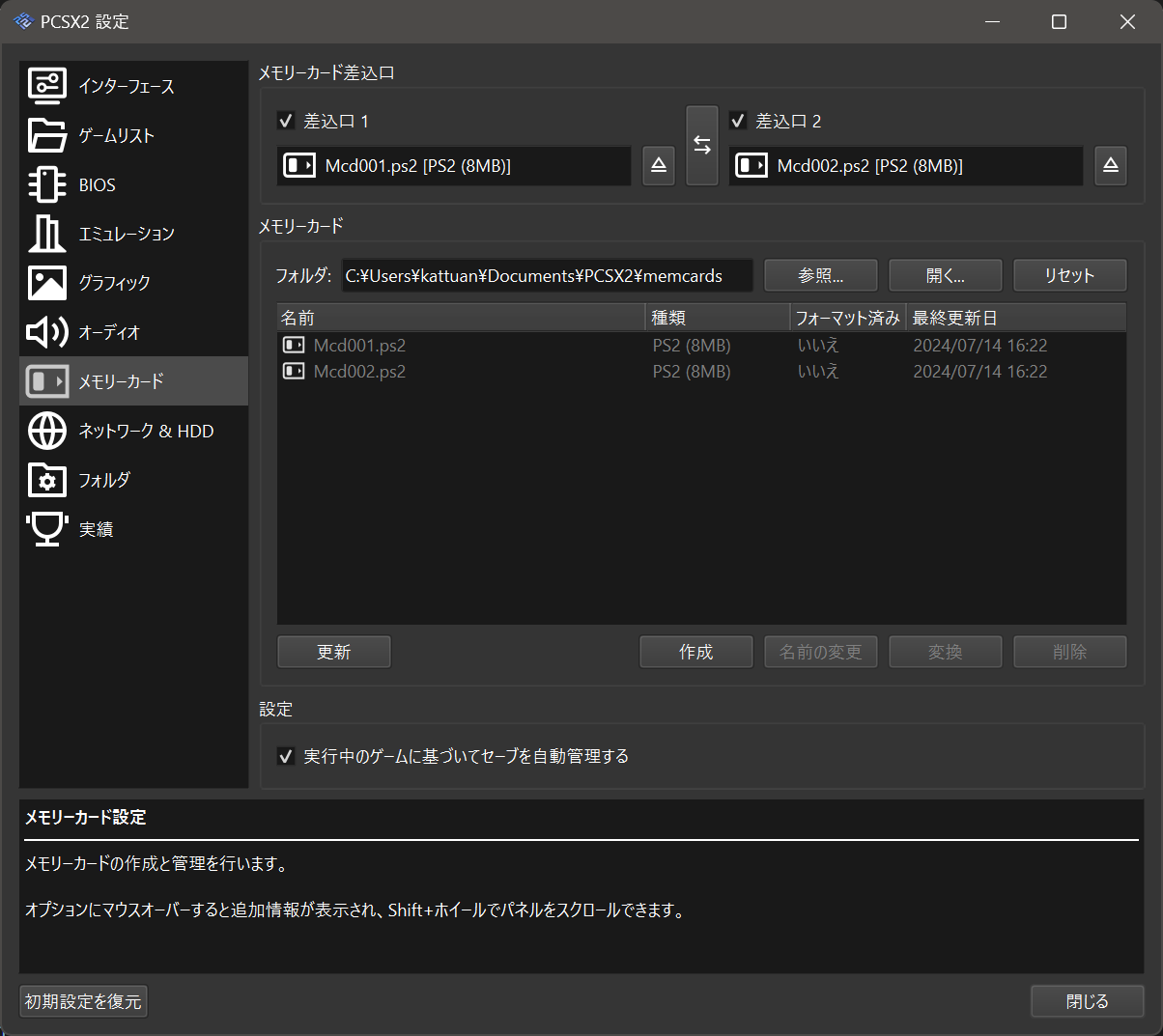Minimize the PCSX2 settings window
This screenshot has width=1163, height=1036.
992,21
